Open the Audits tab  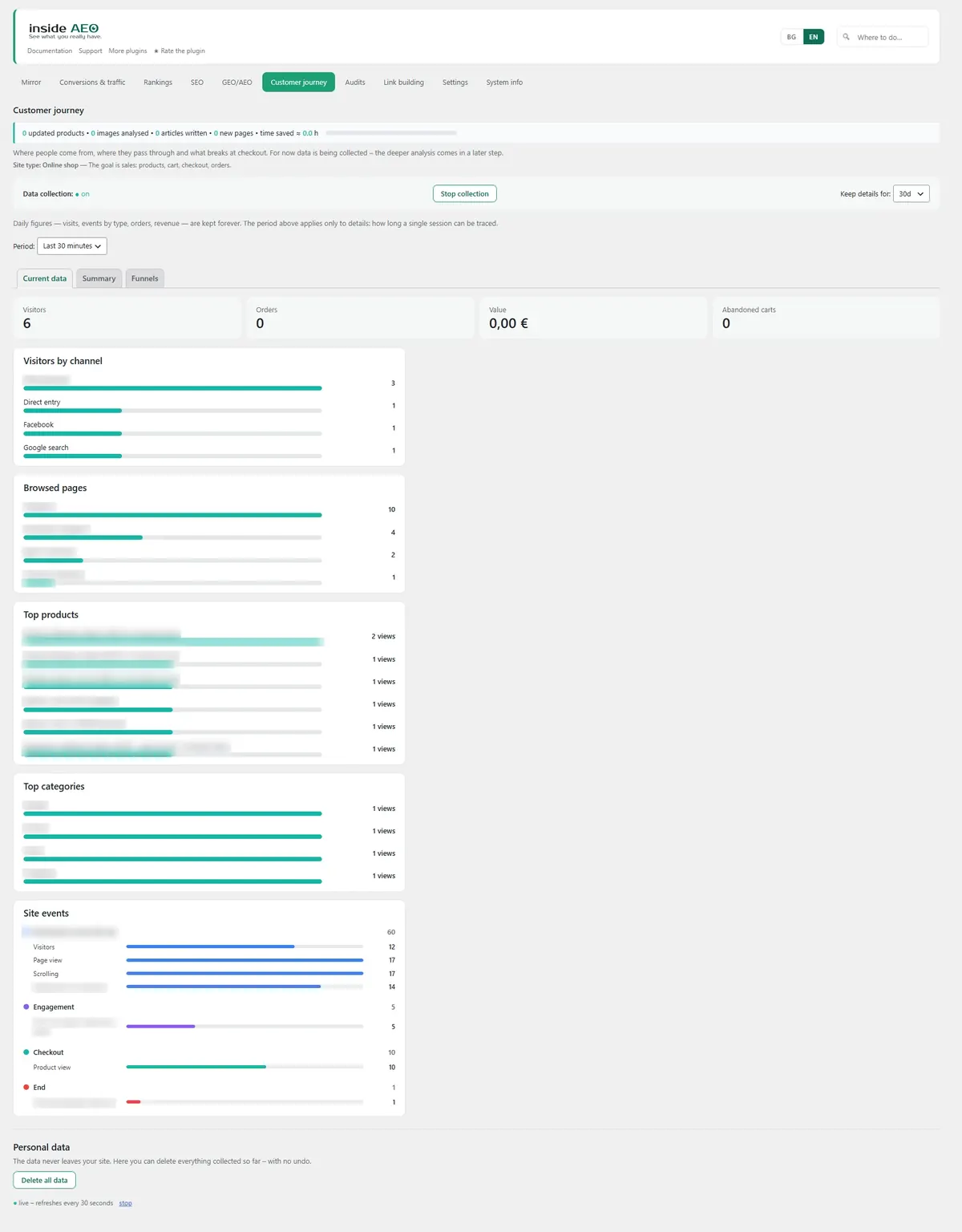click(x=355, y=83)
